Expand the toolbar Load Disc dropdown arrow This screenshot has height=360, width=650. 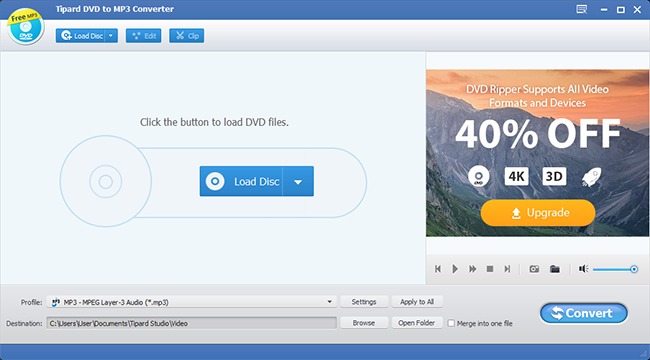pos(111,36)
